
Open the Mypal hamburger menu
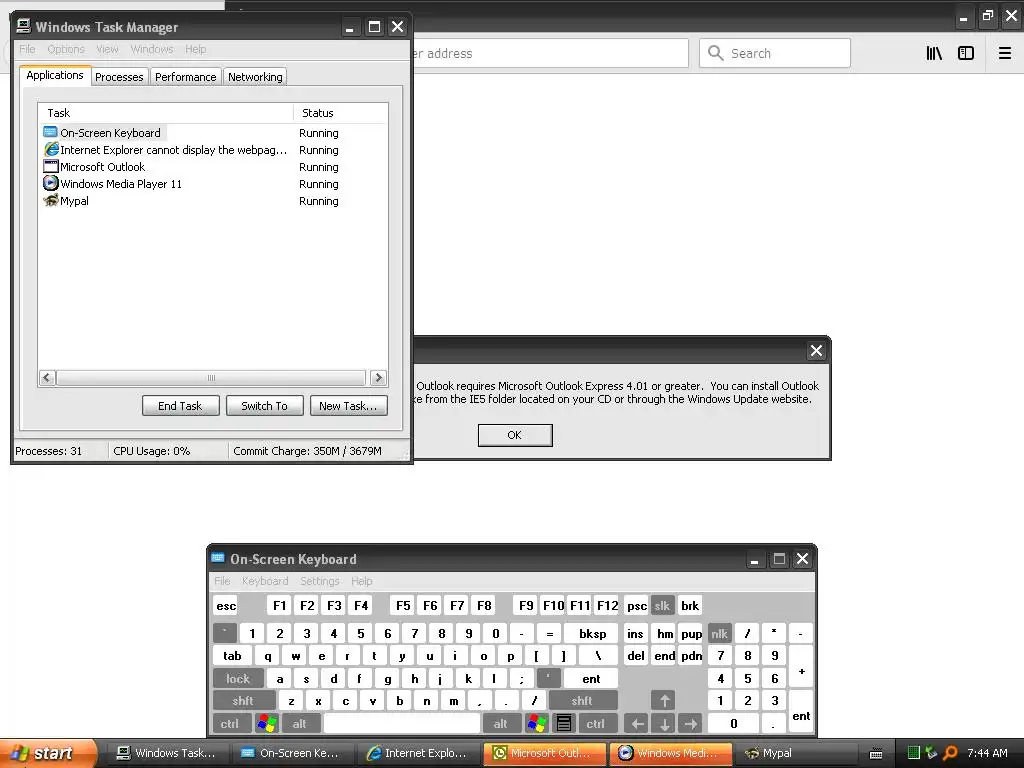point(1005,53)
